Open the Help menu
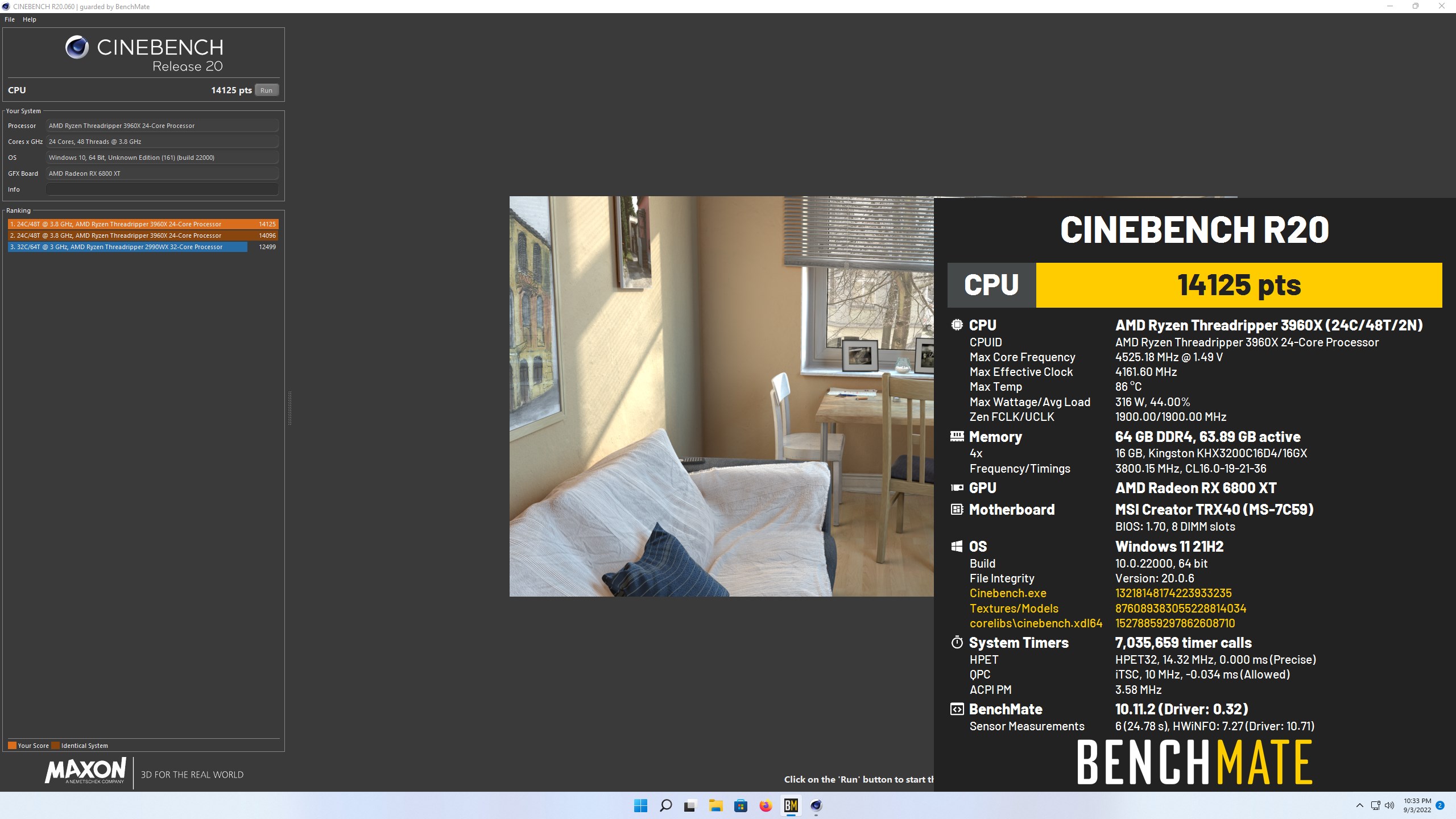The height and width of the screenshot is (819, 1456). tap(30, 19)
